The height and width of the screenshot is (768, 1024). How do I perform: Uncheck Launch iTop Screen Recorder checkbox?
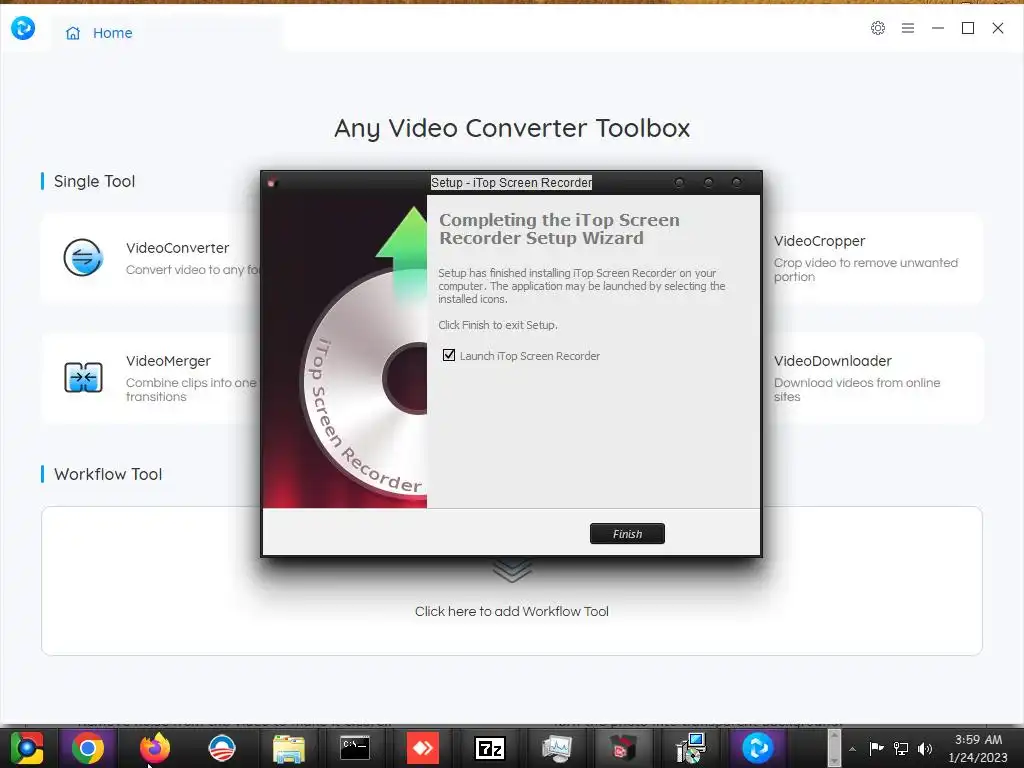coord(449,355)
